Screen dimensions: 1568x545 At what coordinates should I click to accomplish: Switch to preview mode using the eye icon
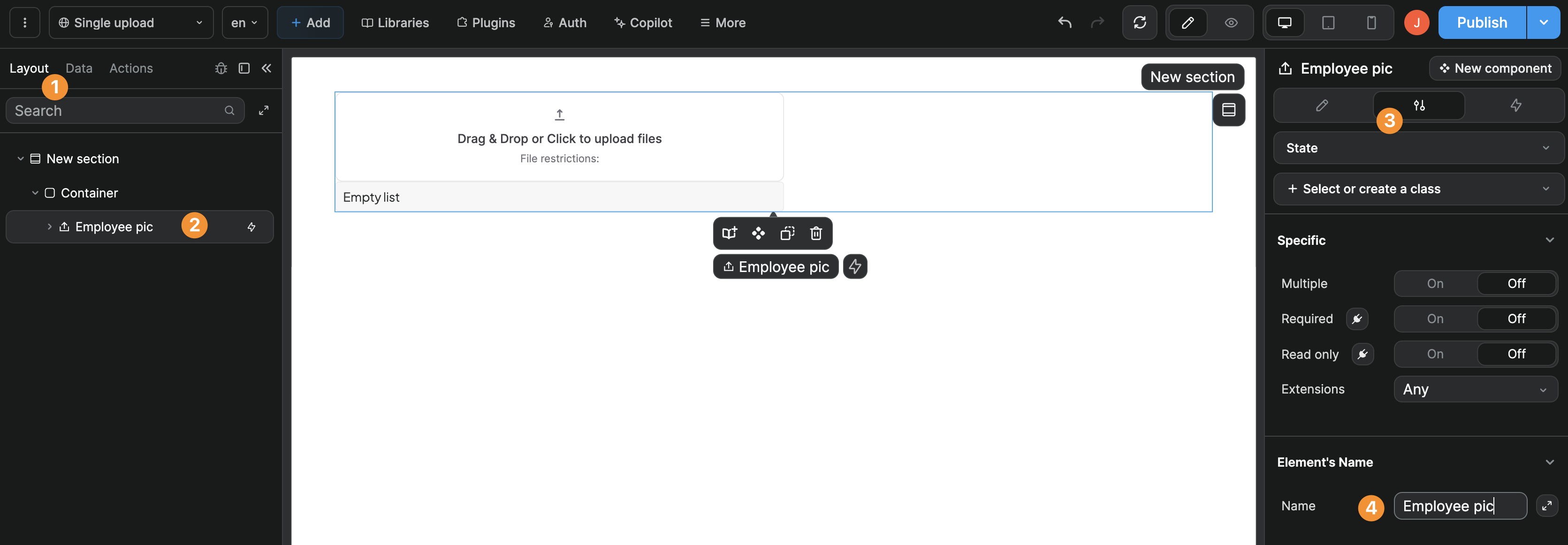[x=1231, y=23]
